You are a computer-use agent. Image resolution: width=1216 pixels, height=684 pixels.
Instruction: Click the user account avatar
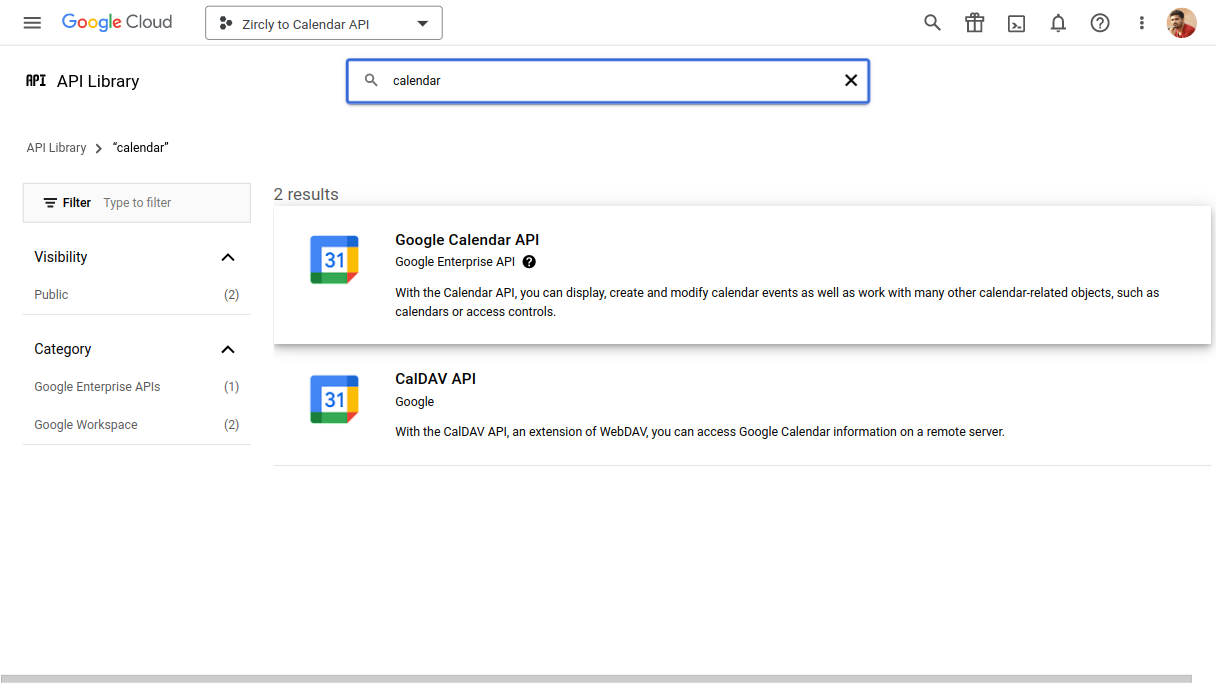(x=1181, y=23)
